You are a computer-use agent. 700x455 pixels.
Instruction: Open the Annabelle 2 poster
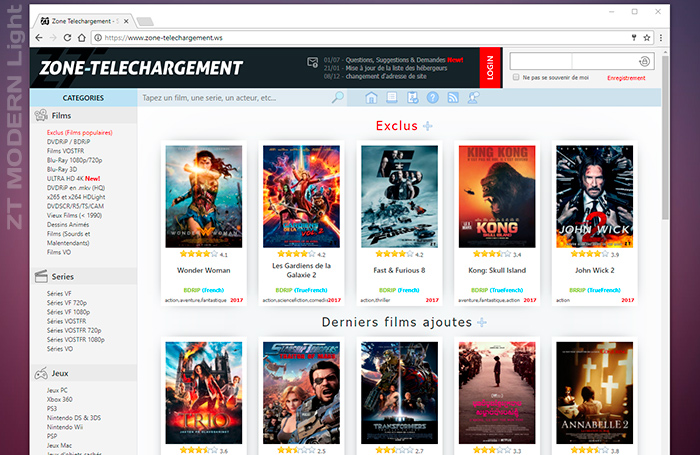pos(594,393)
